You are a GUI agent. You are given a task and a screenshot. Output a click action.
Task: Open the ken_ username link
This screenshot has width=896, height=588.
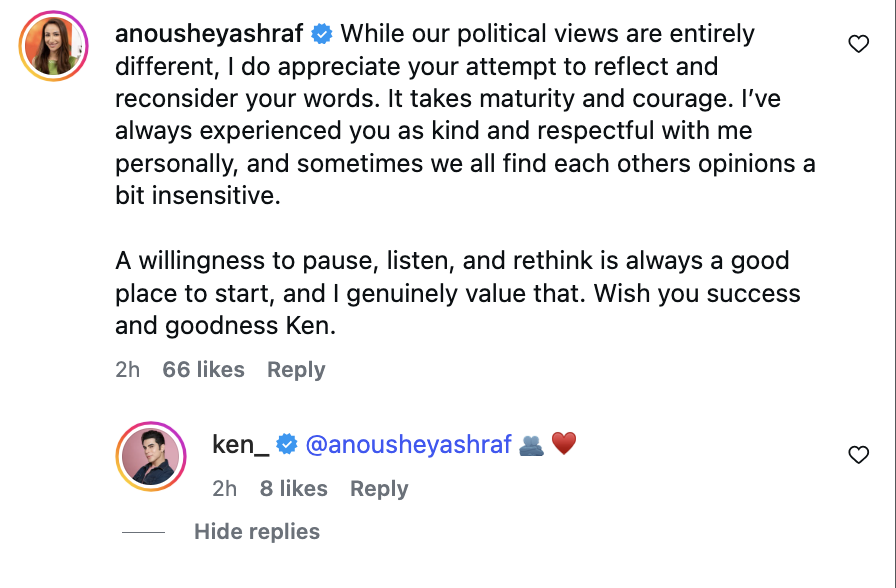pos(241,444)
